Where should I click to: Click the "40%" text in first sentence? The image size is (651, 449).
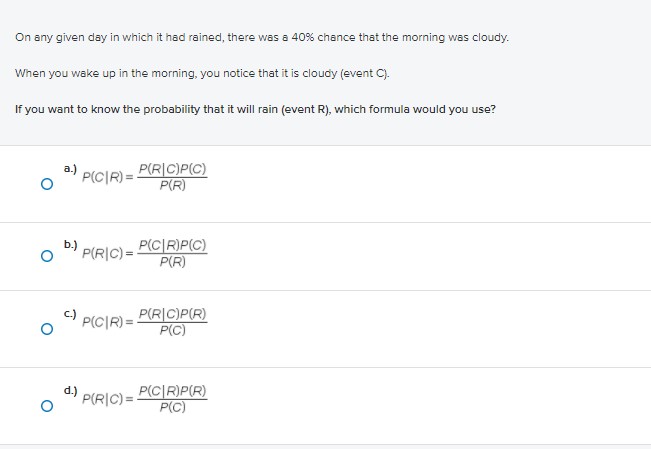coord(303,37)
